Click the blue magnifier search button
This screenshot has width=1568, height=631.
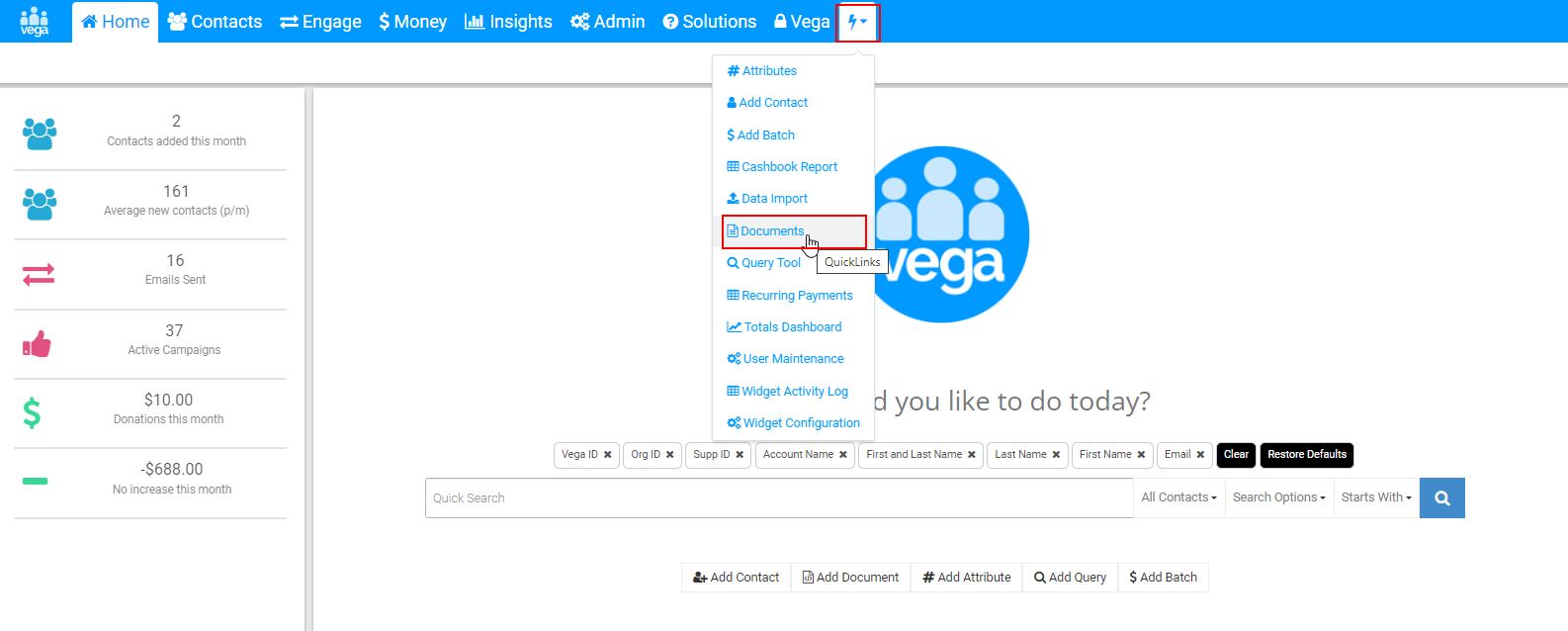click(x=1442, y=498)
